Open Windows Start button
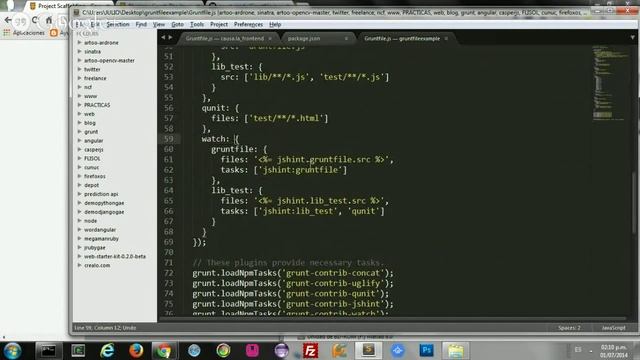The height and width of the screenshot is (360, 640). pos(12,351)
